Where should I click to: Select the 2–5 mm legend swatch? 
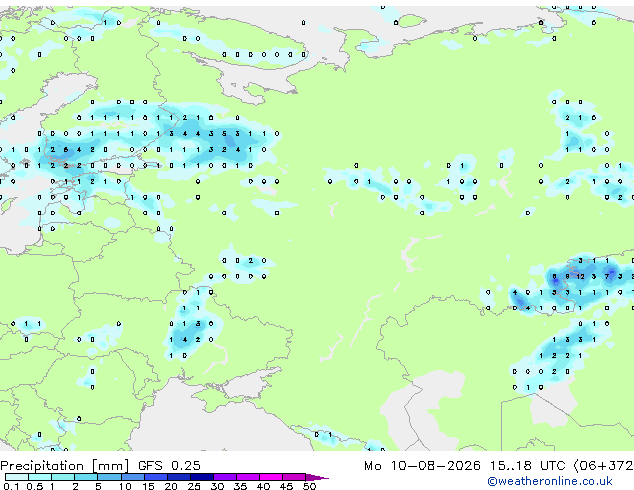[x=86, y=477]
